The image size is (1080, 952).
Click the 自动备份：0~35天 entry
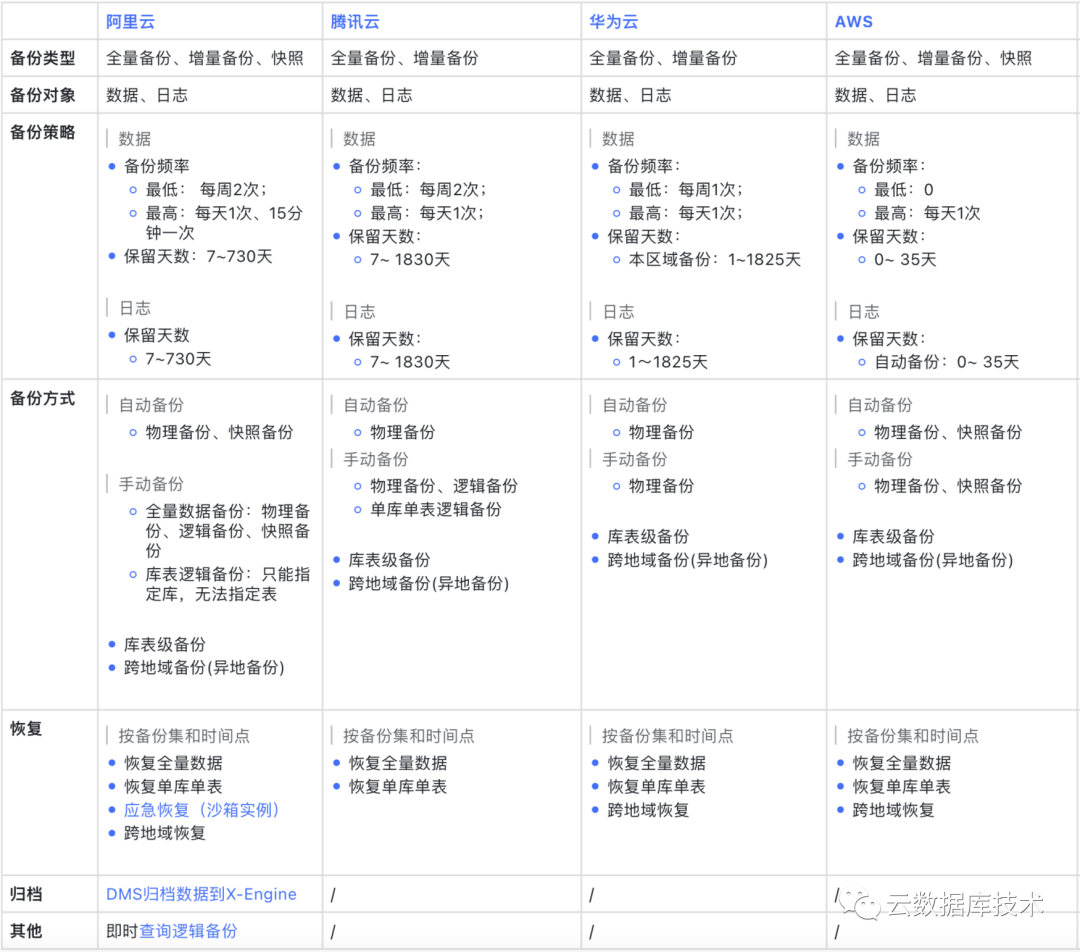point(946,362)
